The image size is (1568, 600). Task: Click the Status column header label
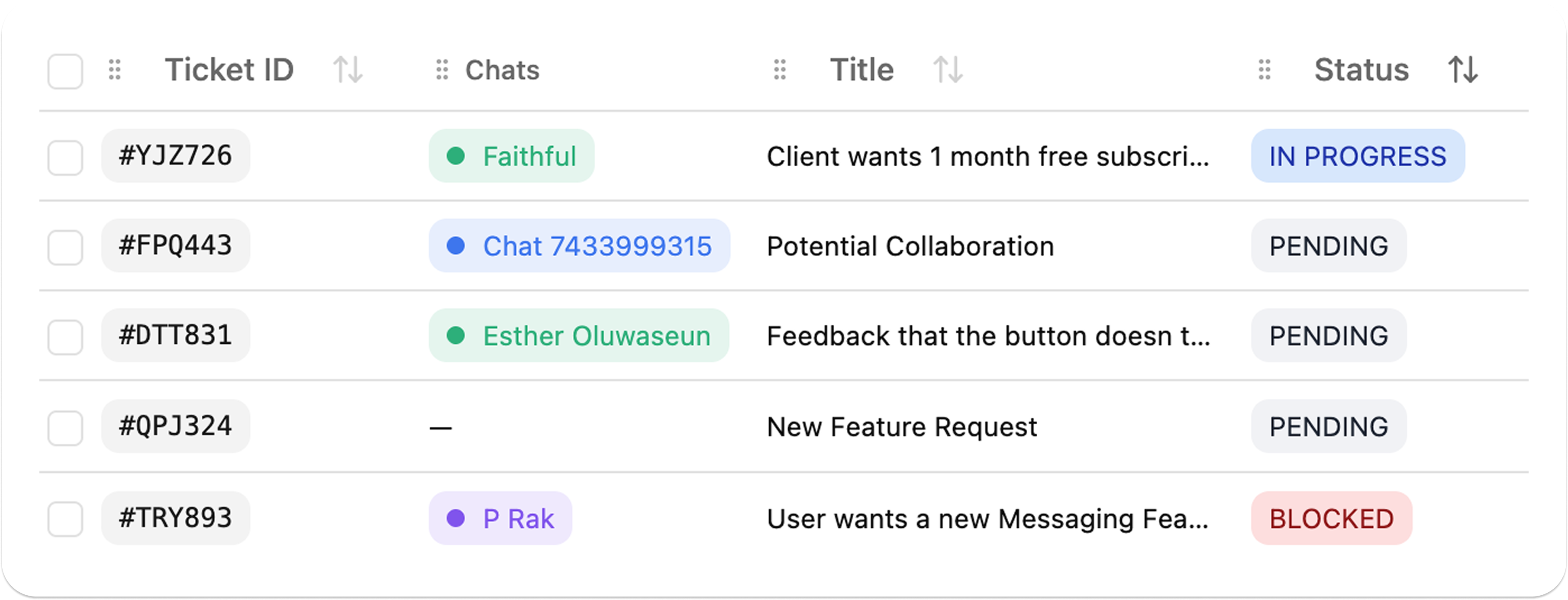pos(1361,69)
